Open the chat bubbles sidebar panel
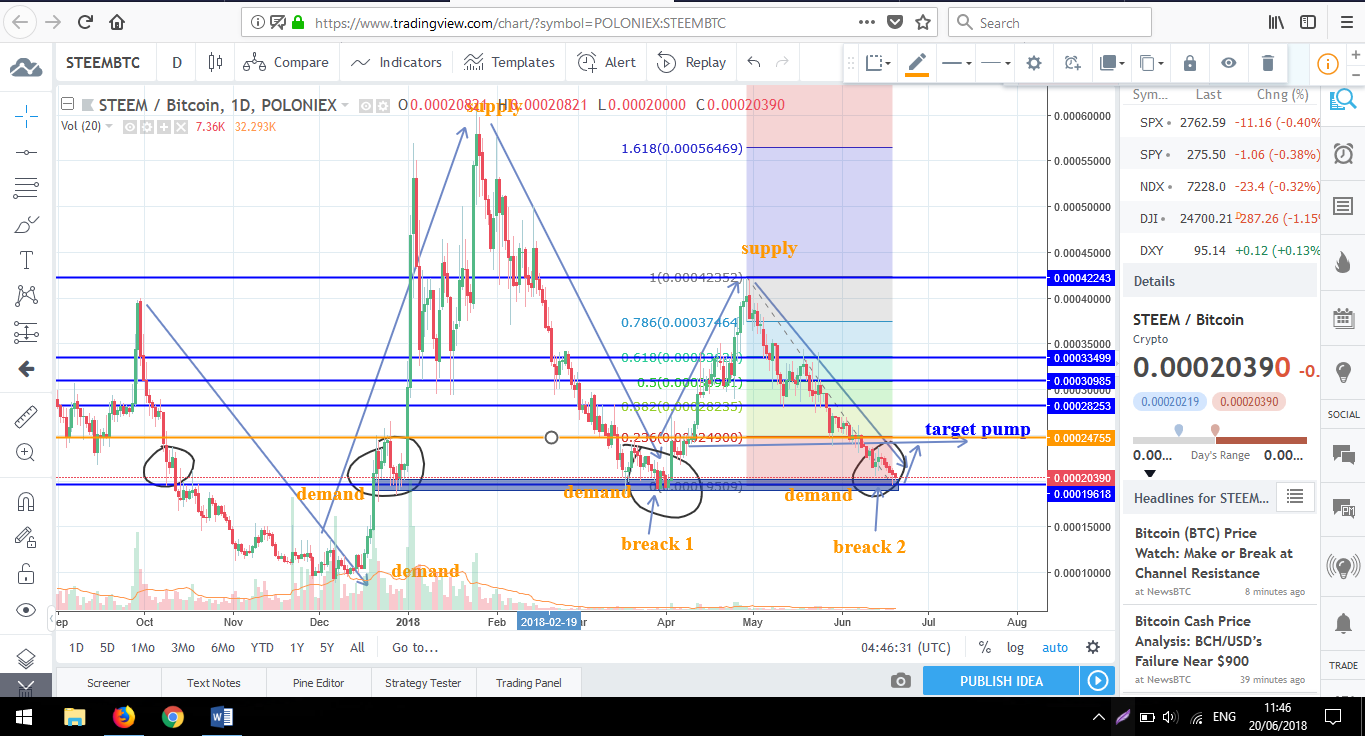The width and height of the screenshot is (1365, 736). point(1343,454)
